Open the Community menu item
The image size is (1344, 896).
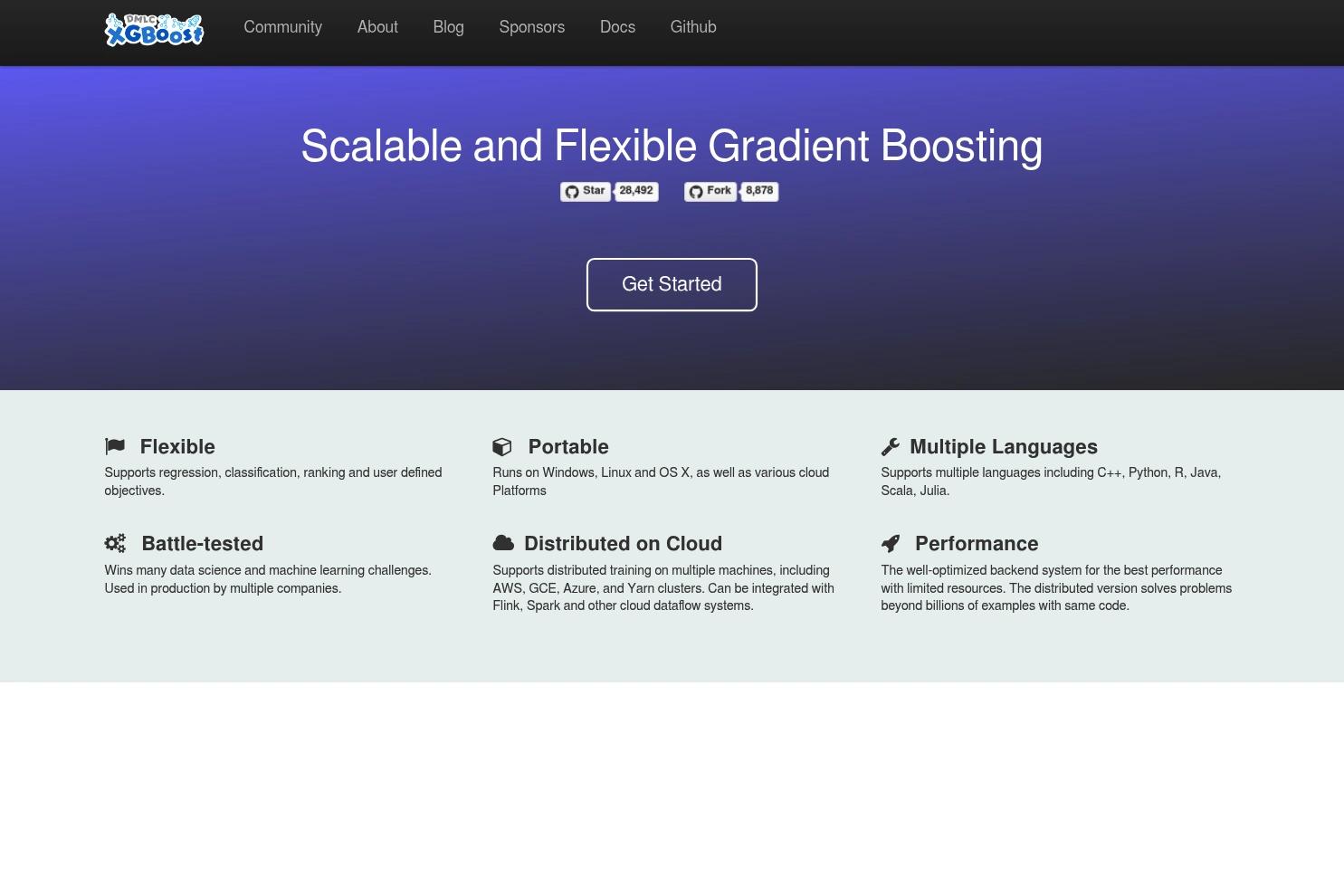pos(282,27)
